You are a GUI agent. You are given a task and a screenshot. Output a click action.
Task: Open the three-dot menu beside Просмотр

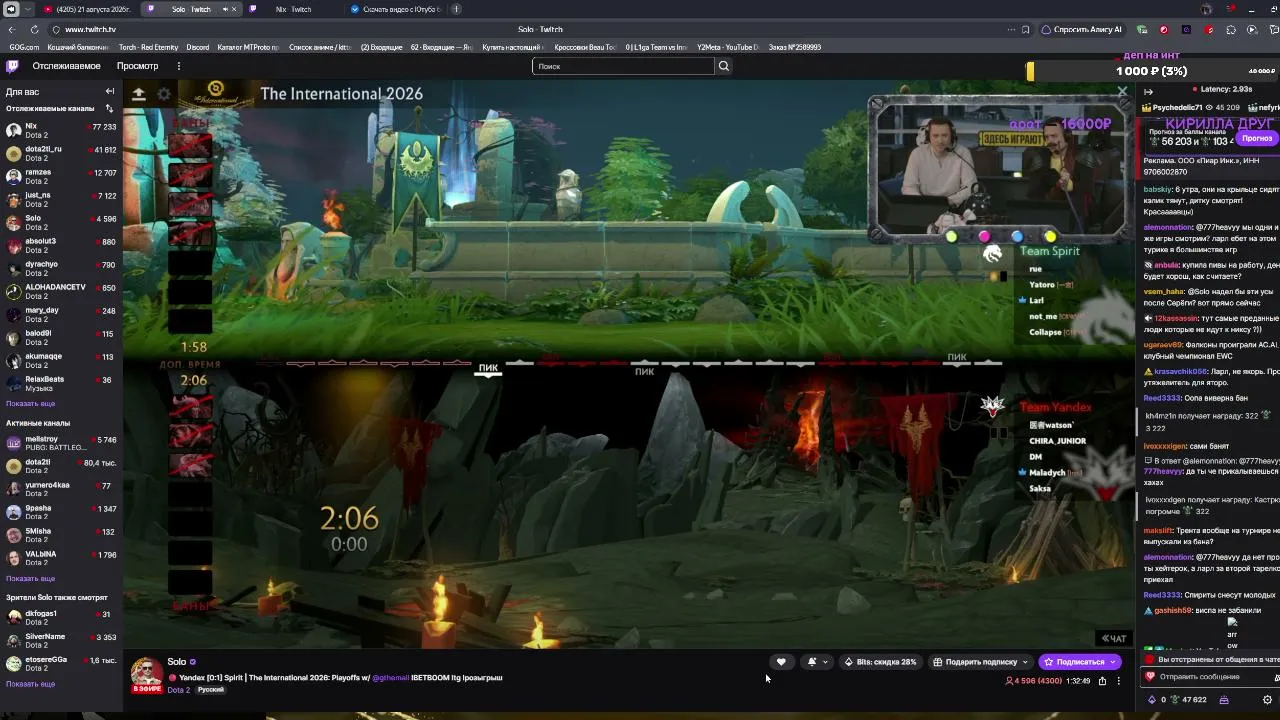pyautogui.click(x=178, y=66)
